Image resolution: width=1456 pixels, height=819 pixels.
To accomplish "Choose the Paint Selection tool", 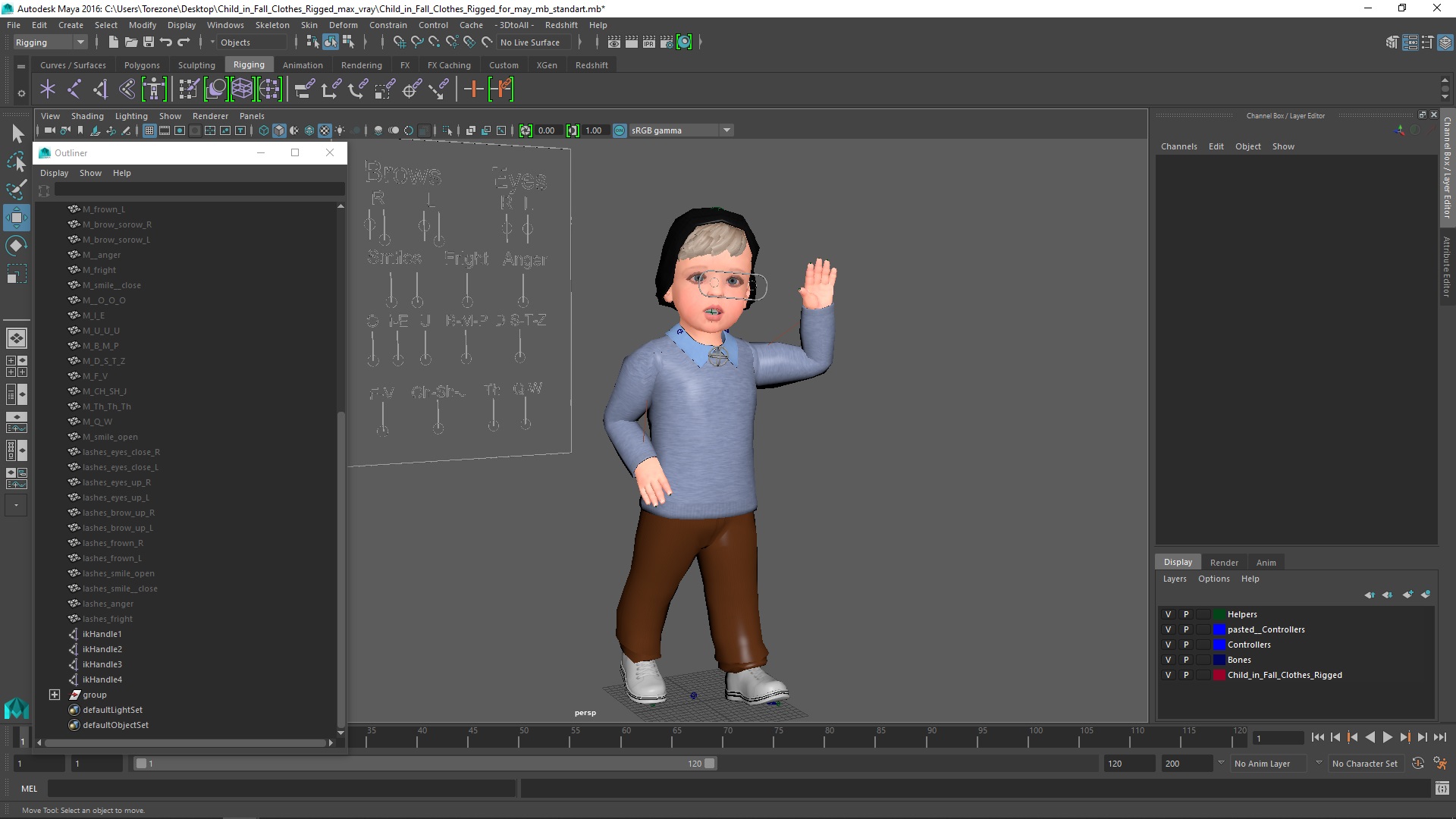I will [16, 190].
